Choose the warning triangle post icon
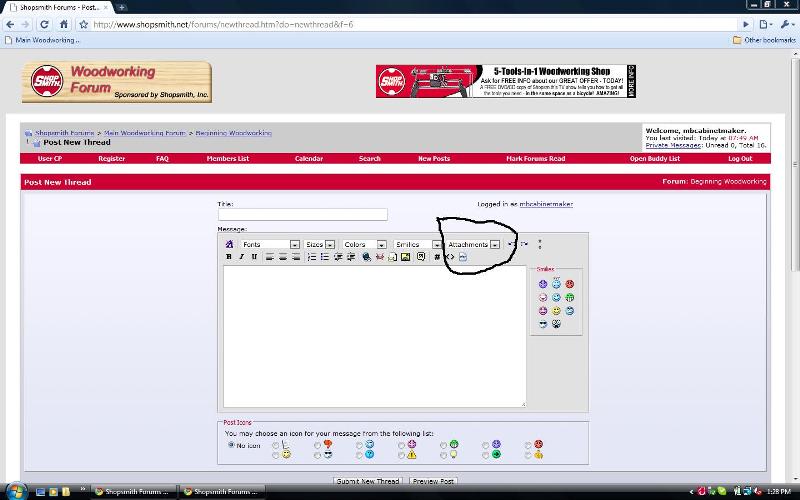Screen dimensions: 800x500 (x=412, y=455)
